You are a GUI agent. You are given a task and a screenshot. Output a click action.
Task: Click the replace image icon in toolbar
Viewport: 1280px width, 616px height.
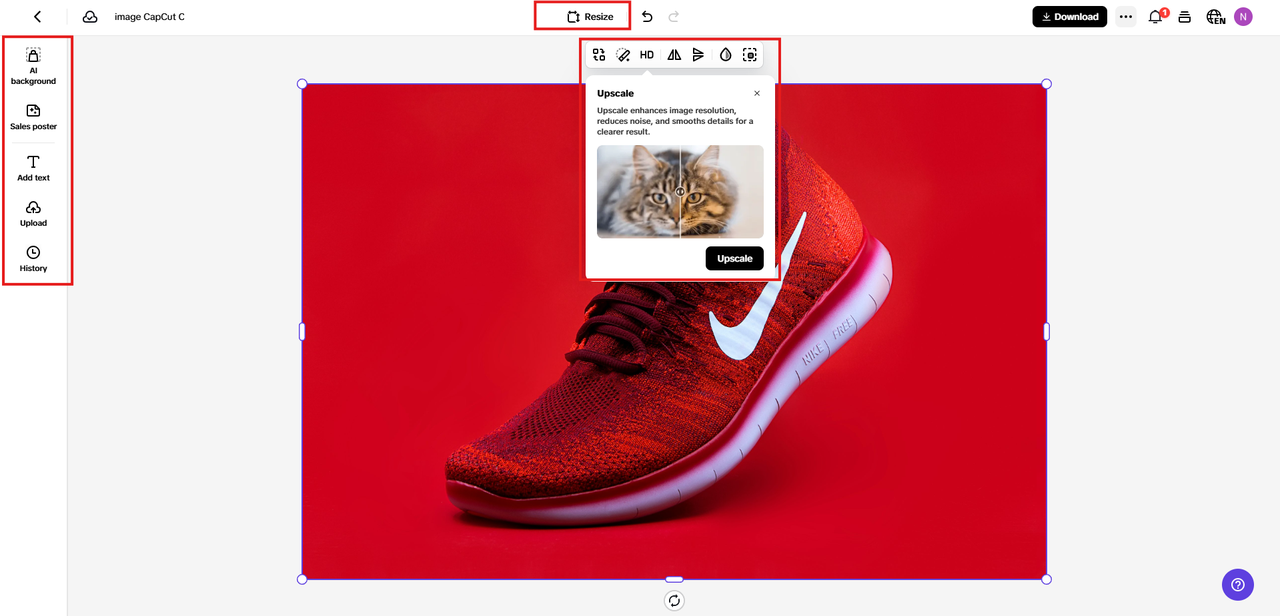(x=599, y=55)
